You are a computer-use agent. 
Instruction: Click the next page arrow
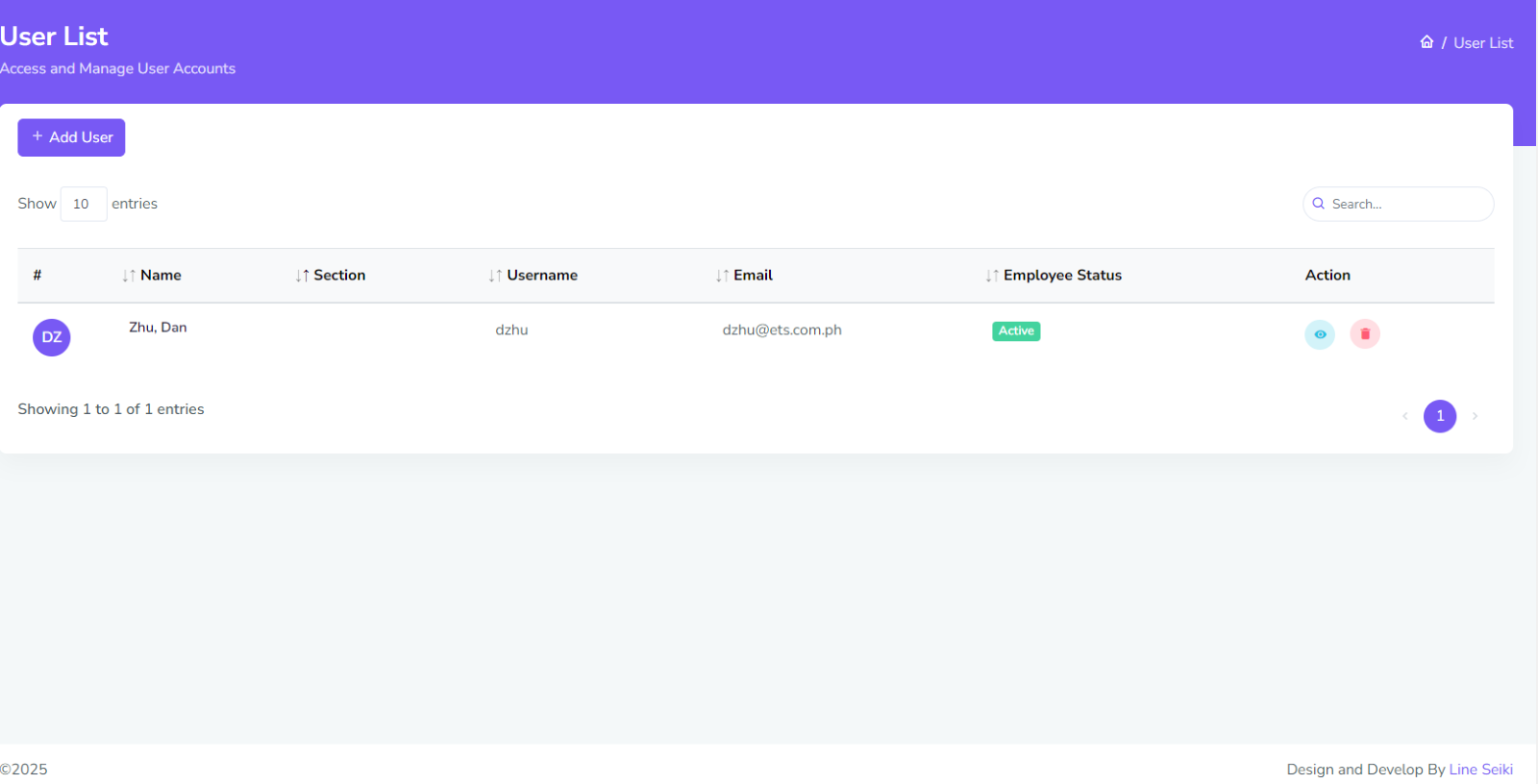1475,416
